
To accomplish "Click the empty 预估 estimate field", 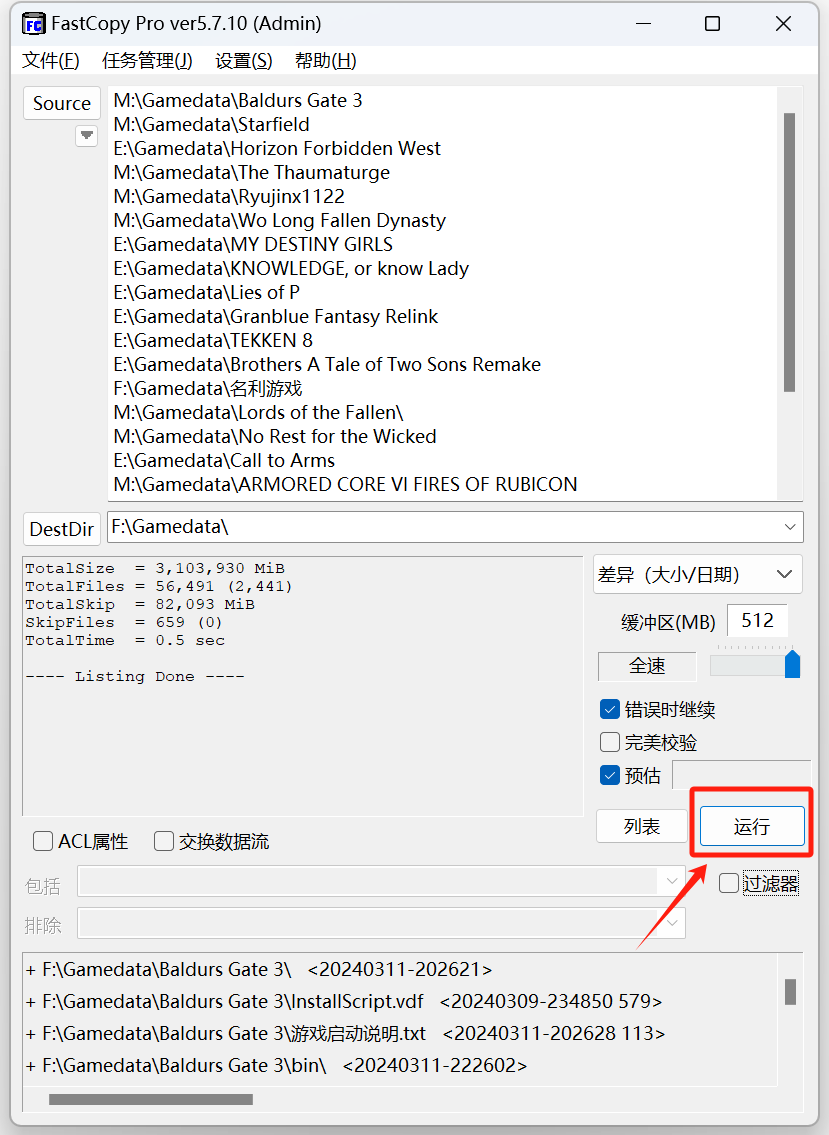I will pos(741,775).
